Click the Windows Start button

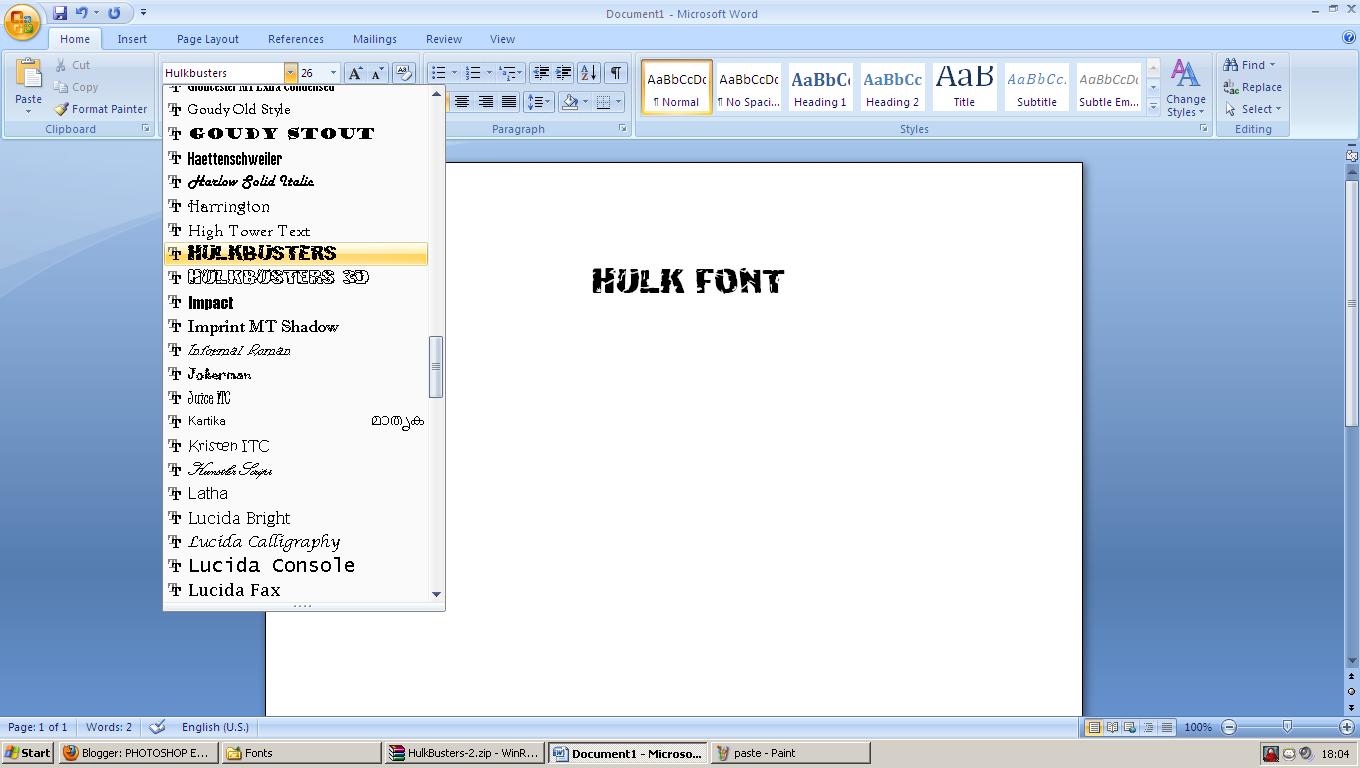[28, 753]
